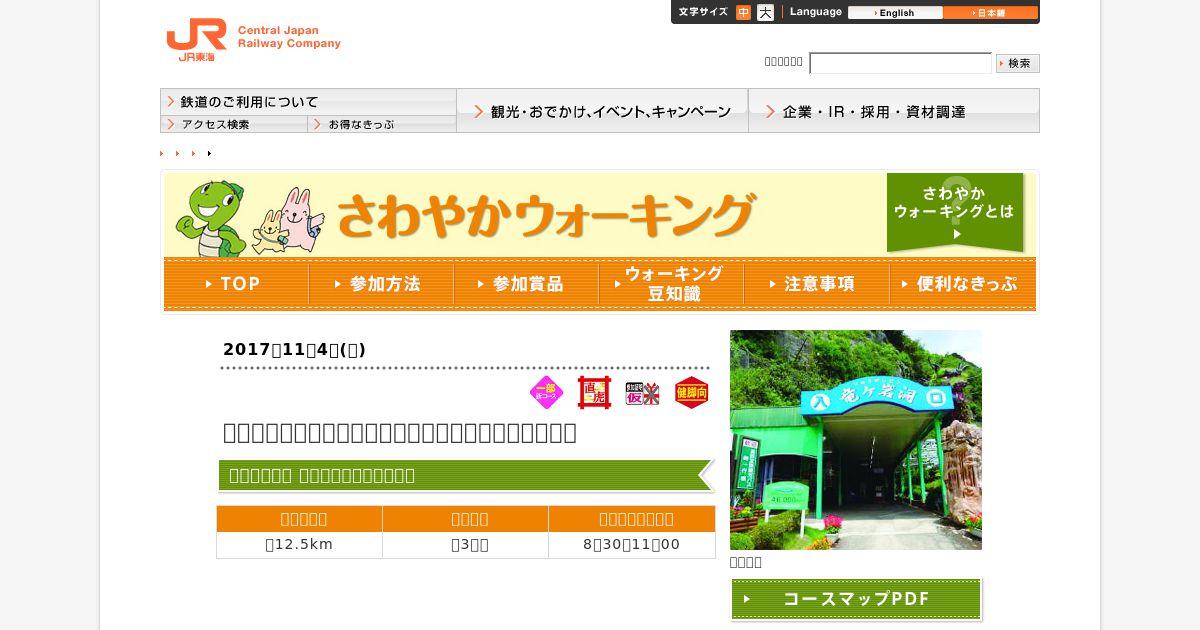Click the pink diamond course icon
The image size is (1200, 630).
(x=546, y=393)
